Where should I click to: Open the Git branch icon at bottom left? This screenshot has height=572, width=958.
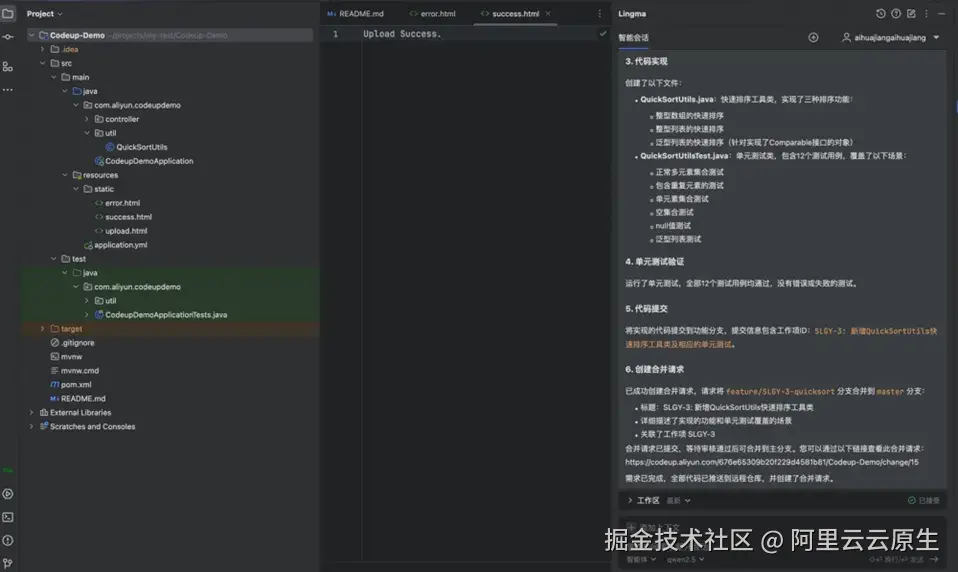click(8, 563)
